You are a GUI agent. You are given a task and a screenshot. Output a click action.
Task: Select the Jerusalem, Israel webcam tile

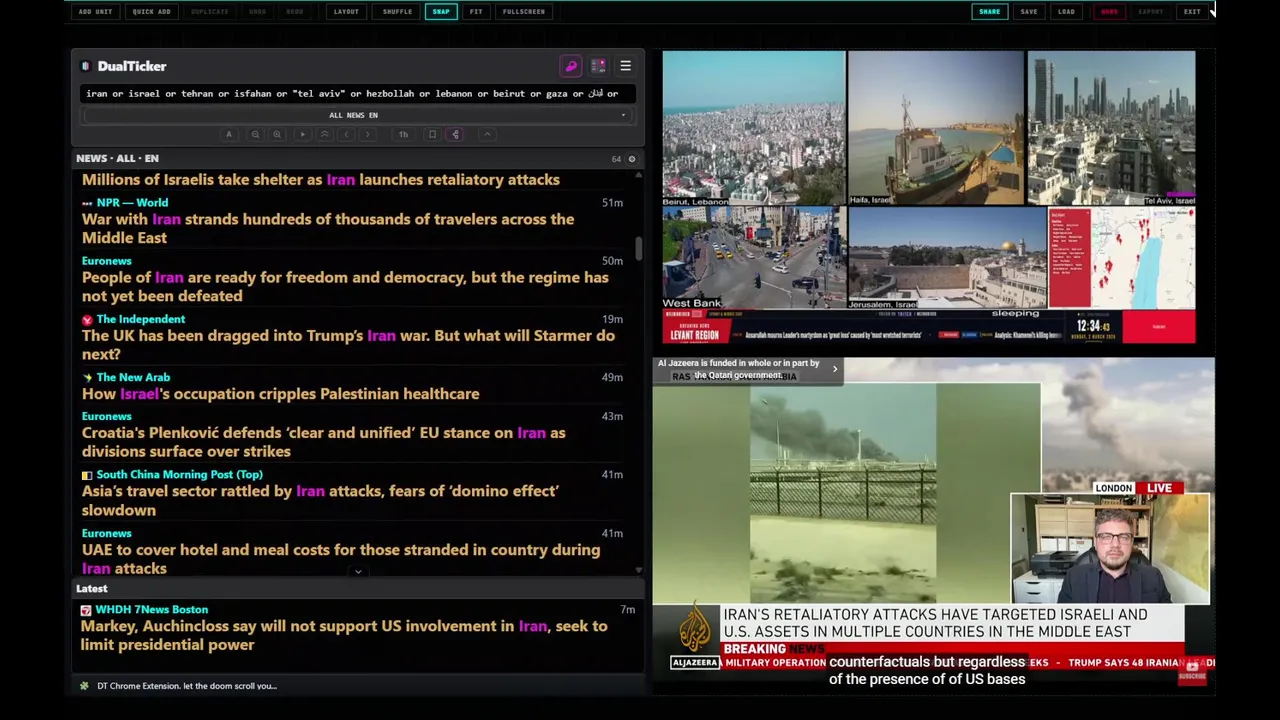(947, 258)
